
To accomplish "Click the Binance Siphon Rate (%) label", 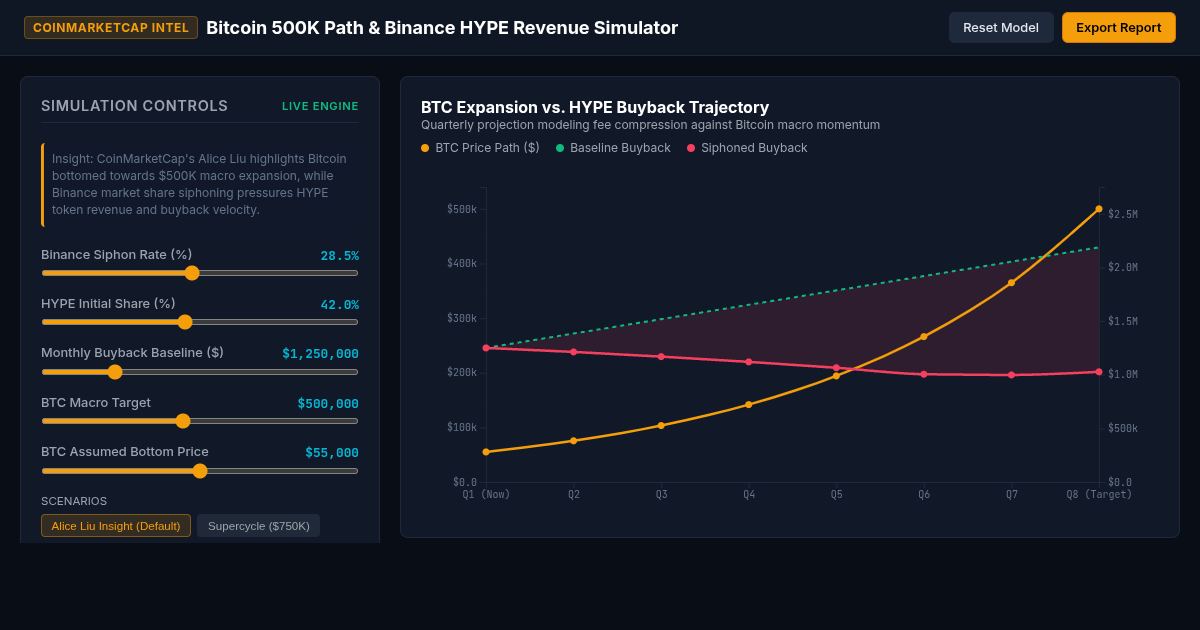I will pos(116,255).
